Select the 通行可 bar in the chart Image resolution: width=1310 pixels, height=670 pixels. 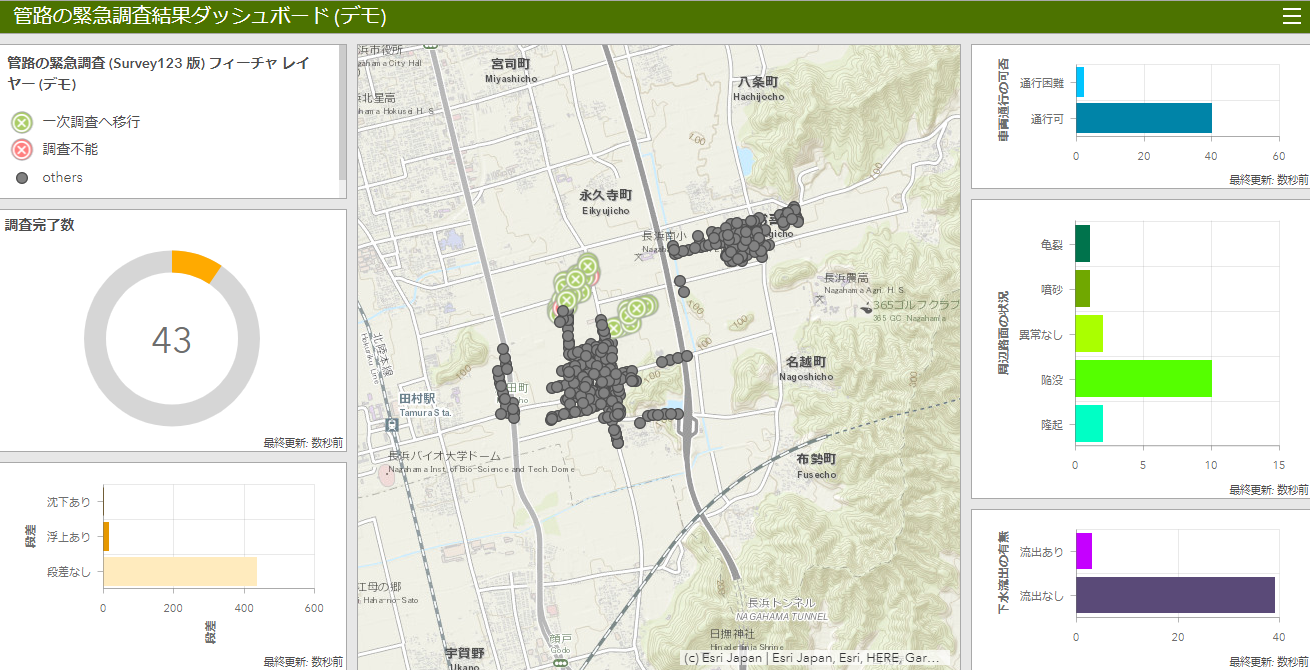1143,118
